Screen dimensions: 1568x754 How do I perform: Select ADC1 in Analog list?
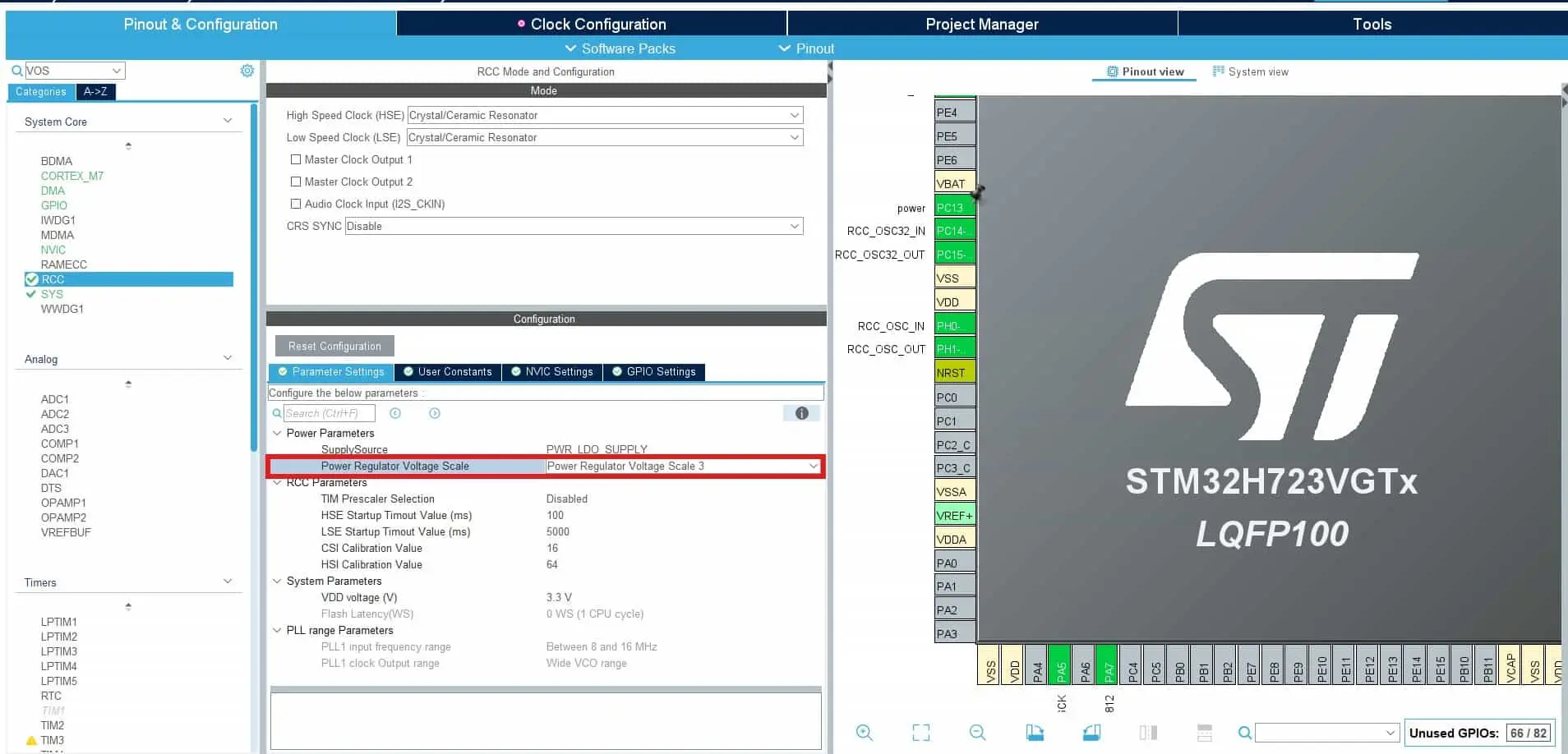click(x=55, y=399)
